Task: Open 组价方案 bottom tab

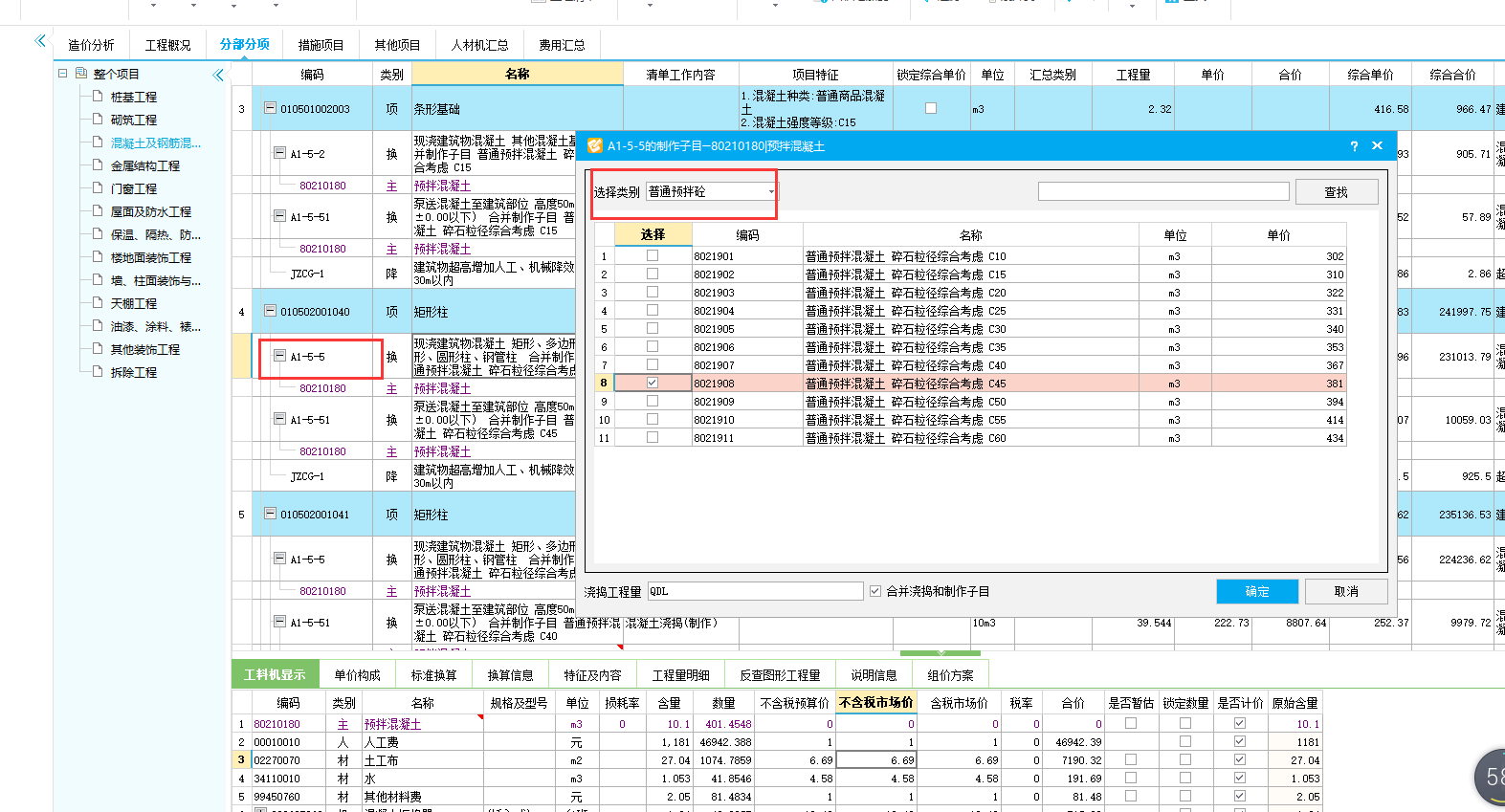Action: click(950, 675)
